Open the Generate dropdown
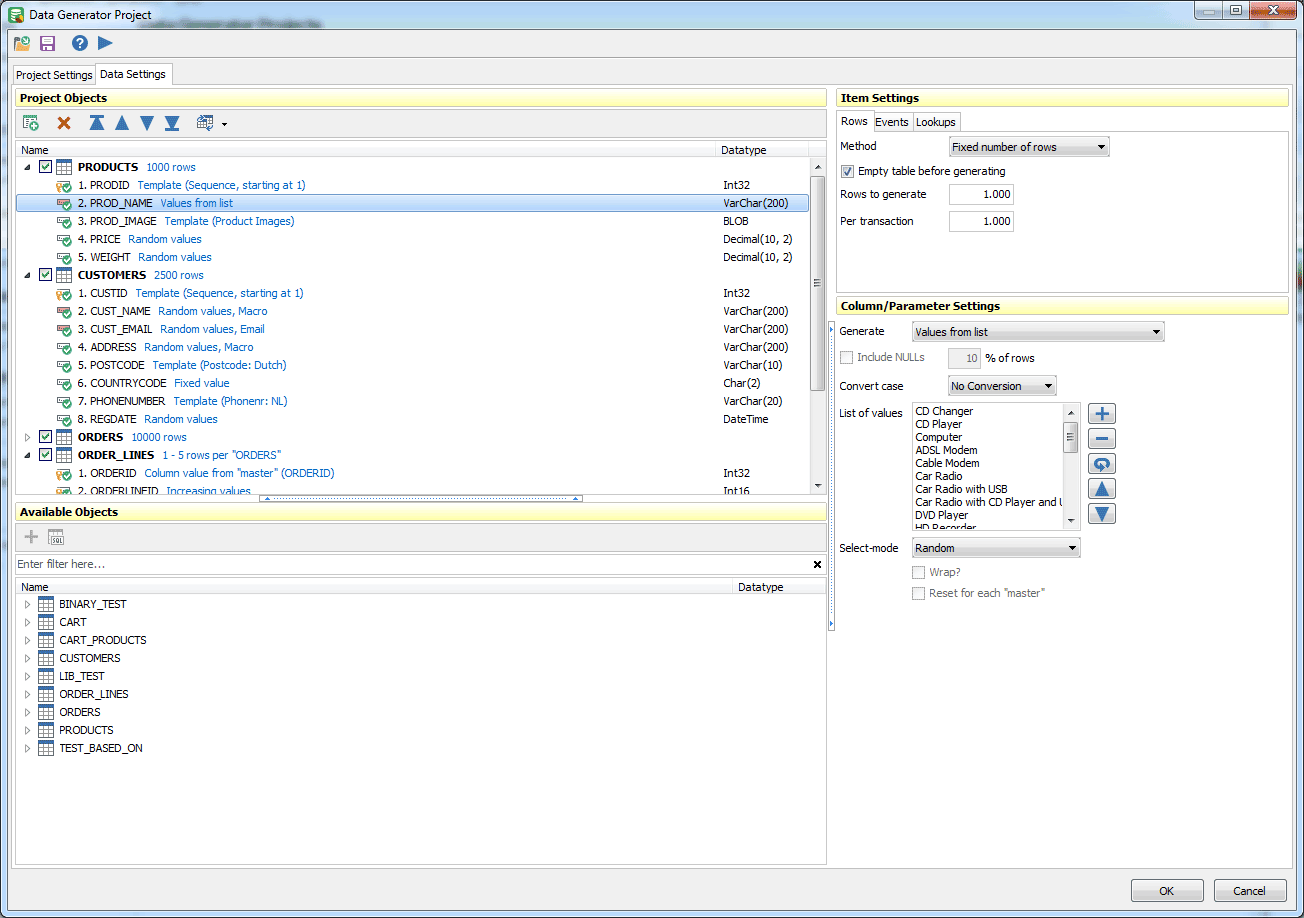The height and width of the screenshot is (918, 1304). [1038, 332]
